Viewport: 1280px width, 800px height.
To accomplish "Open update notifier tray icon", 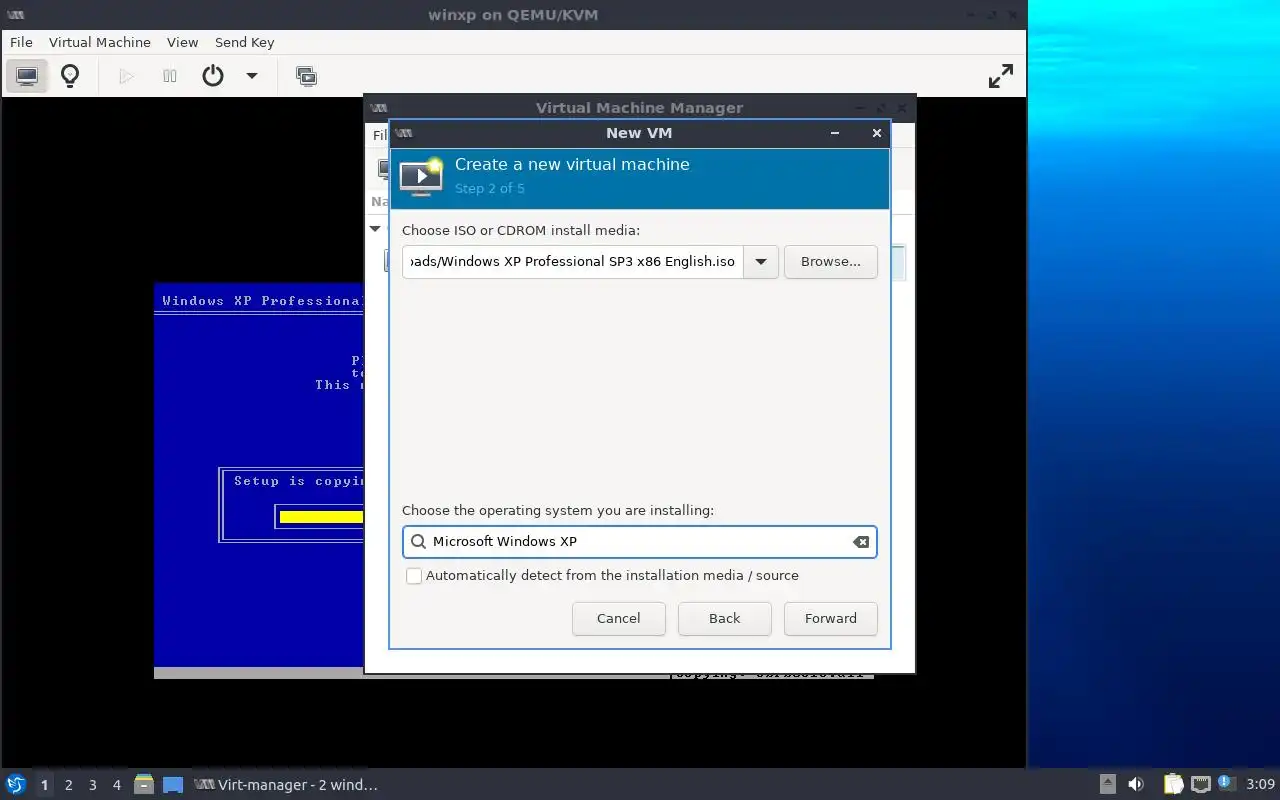I will coord(1227,783).
